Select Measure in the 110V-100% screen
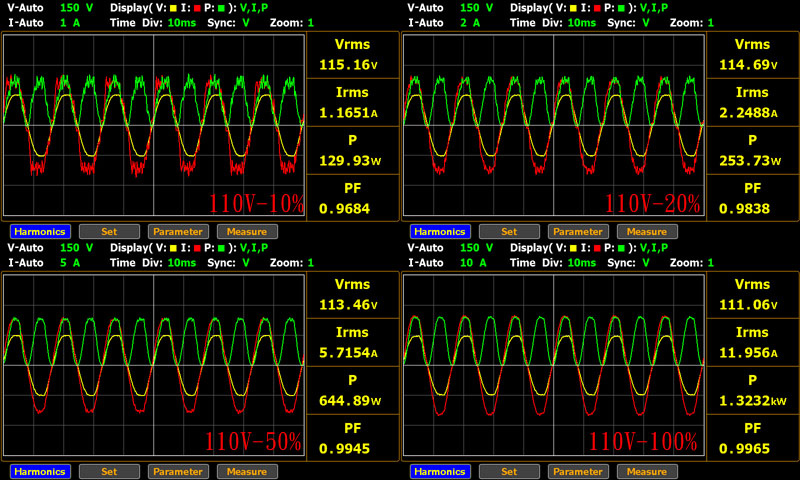The image size is (800, 480). coord(647,471)
